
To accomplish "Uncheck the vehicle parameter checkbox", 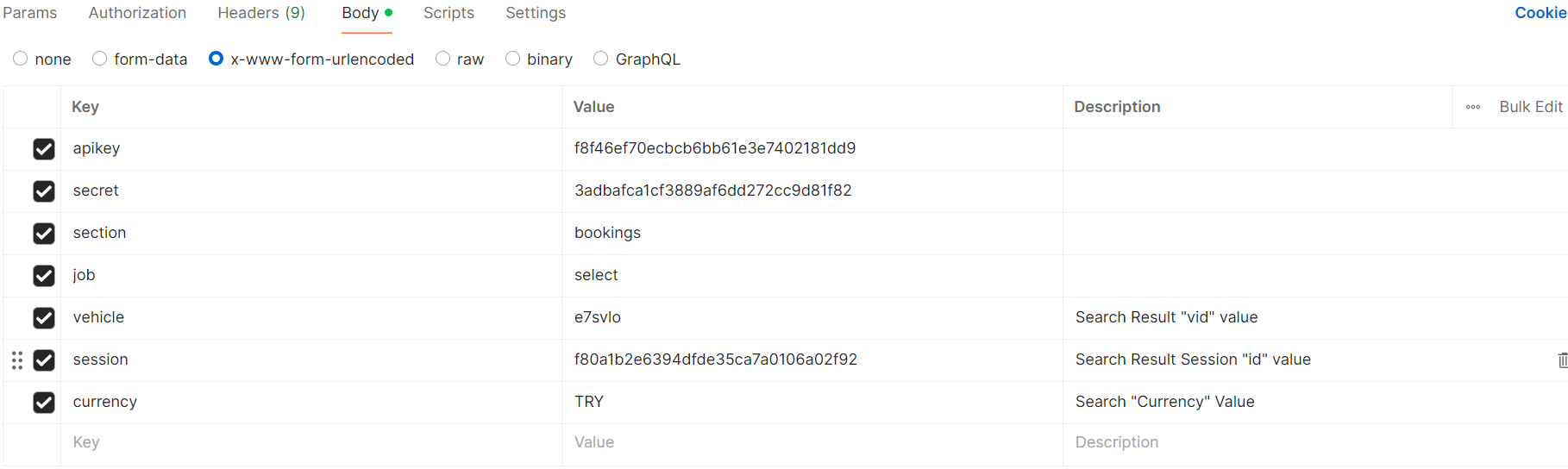I will click(44, 318).
